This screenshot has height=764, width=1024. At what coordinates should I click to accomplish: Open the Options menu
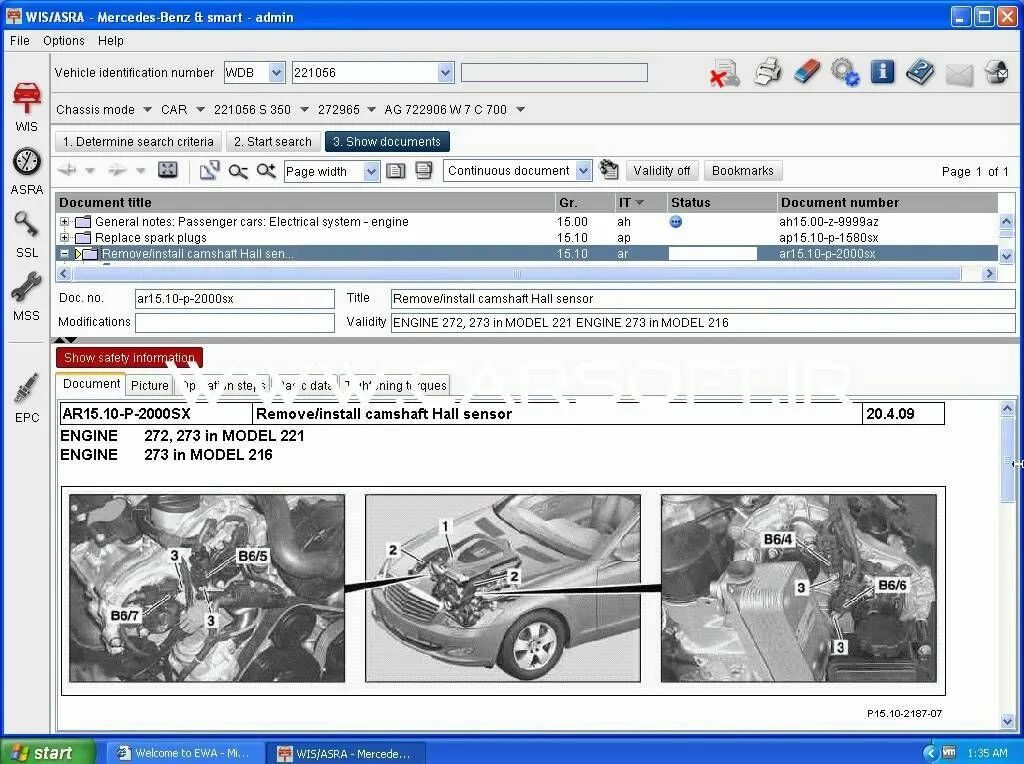(x=64, y=40)
